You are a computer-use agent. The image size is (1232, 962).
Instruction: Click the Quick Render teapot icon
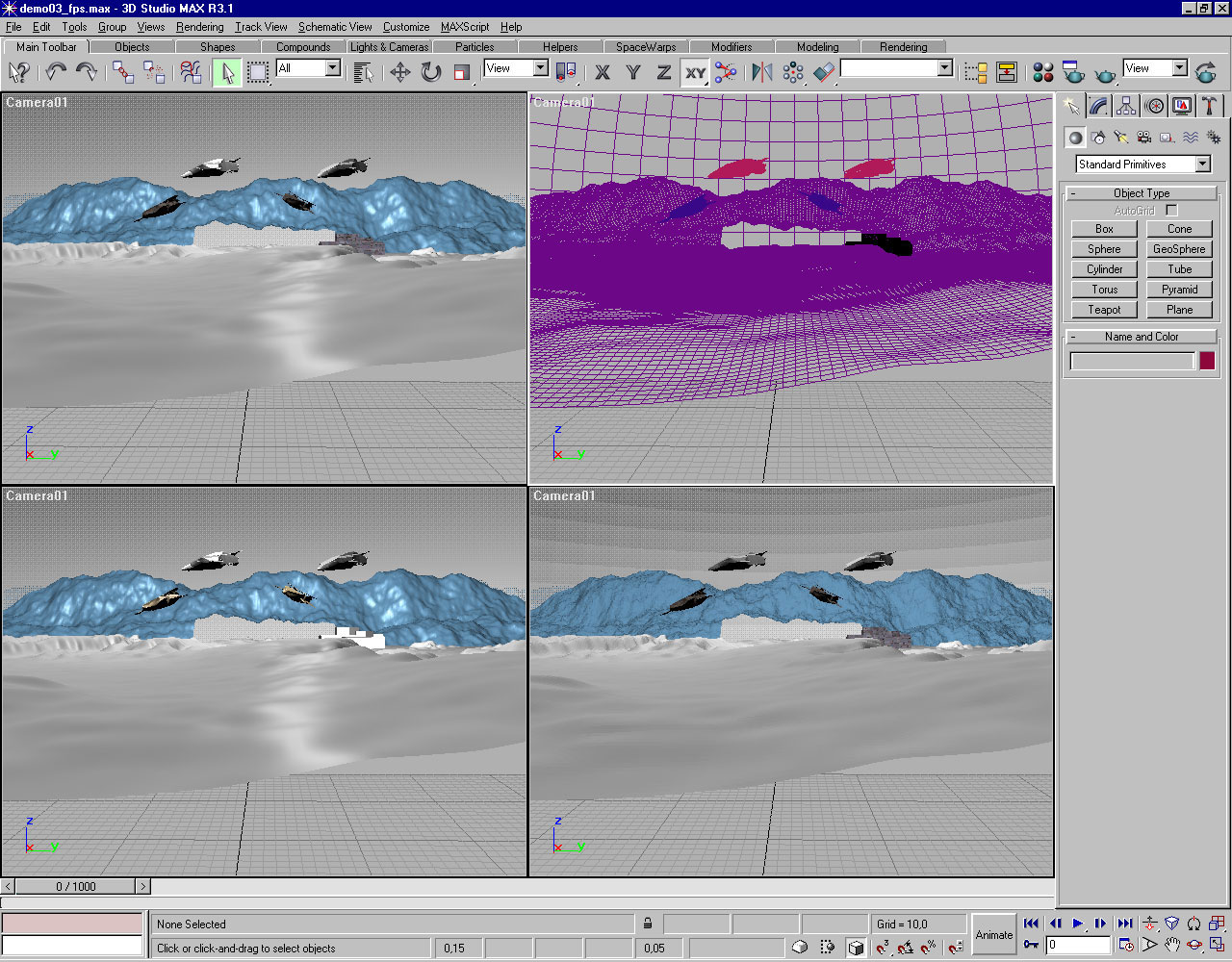point(1106,72)
